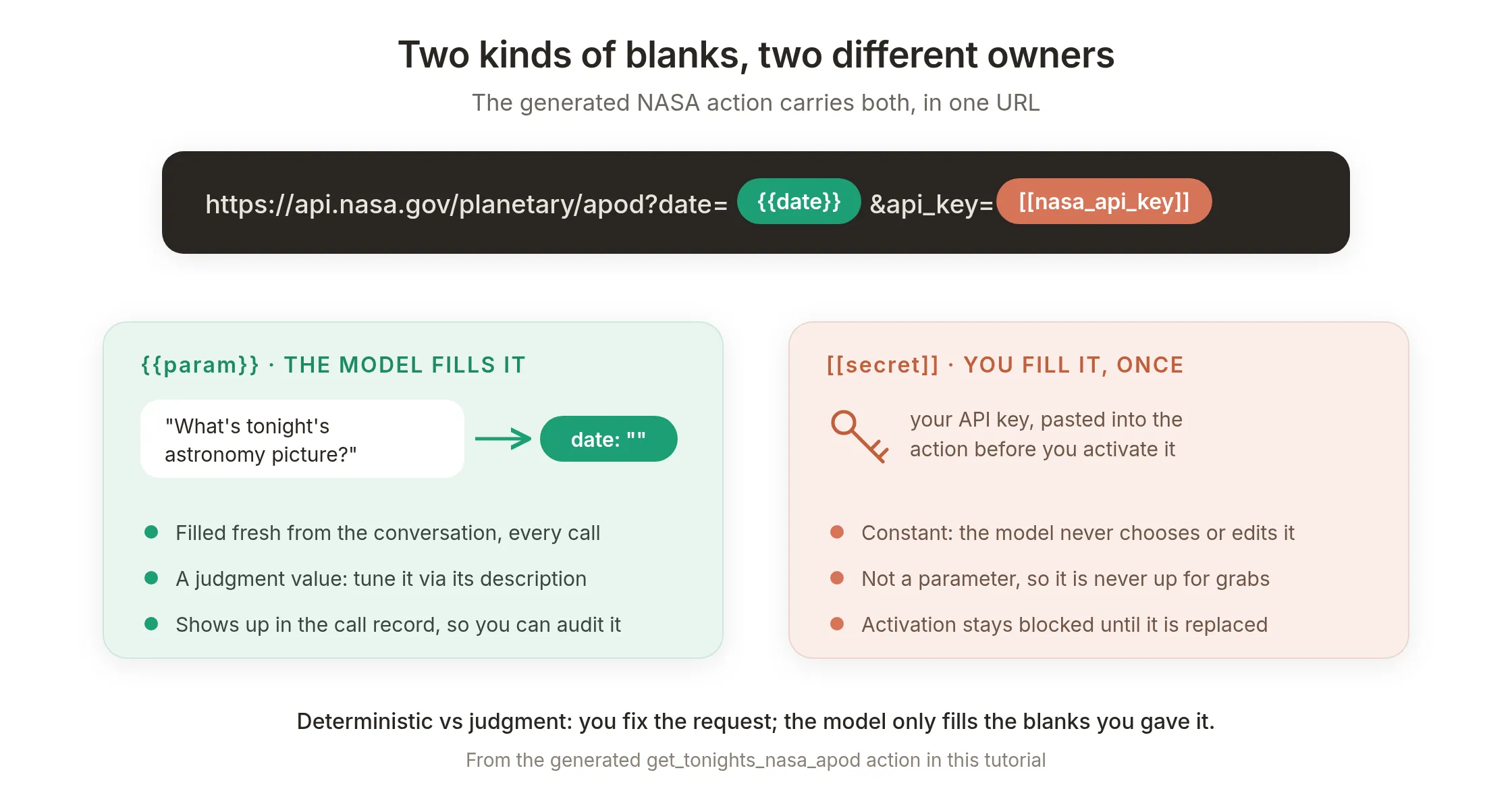
Task: Click the '{{param}} · THE MODEL FILLS IT' heading
Action: pos(333,364)
